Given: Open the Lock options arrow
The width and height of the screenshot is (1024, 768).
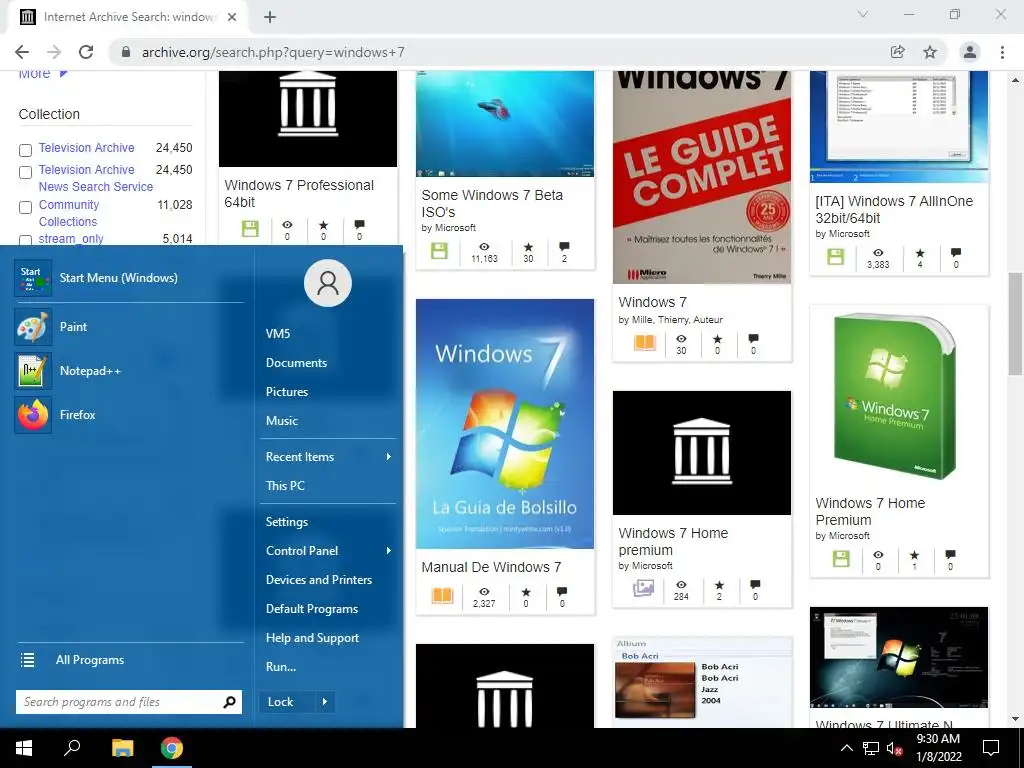Looking at the screenshot, I should [325, 702].
